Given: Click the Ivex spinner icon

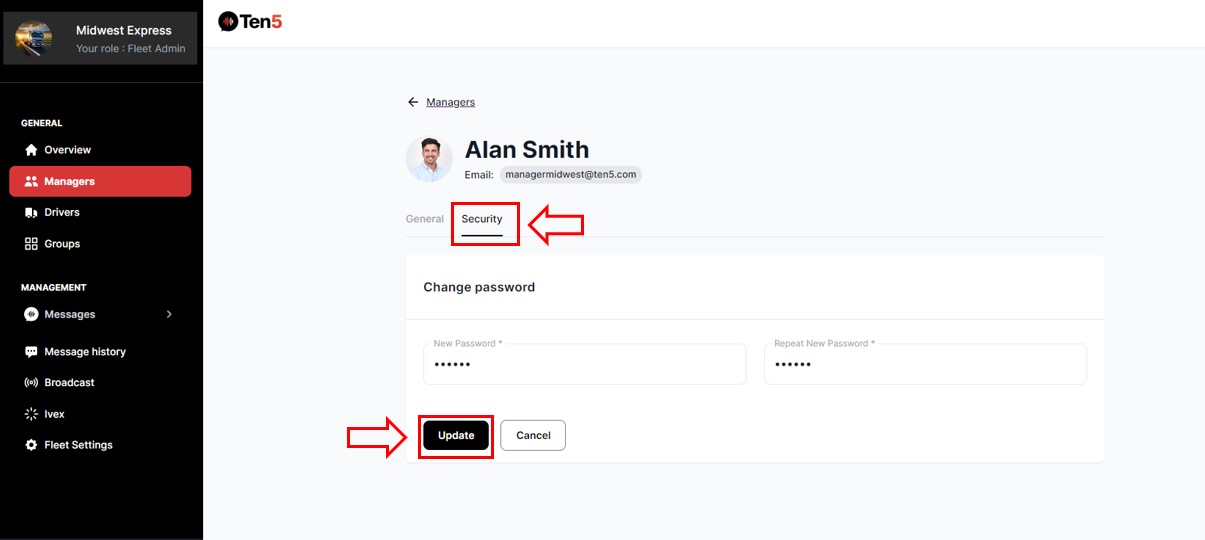Looking at the screenshot, I should 31,414.
